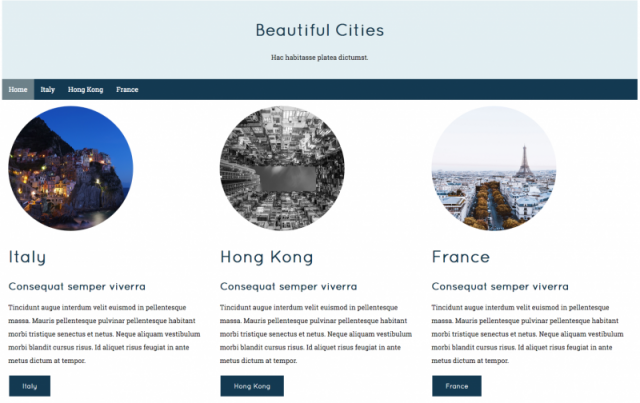Screen dimensions: 640x403
Task: Open France from the navigation bar
Action: (127, 89)
